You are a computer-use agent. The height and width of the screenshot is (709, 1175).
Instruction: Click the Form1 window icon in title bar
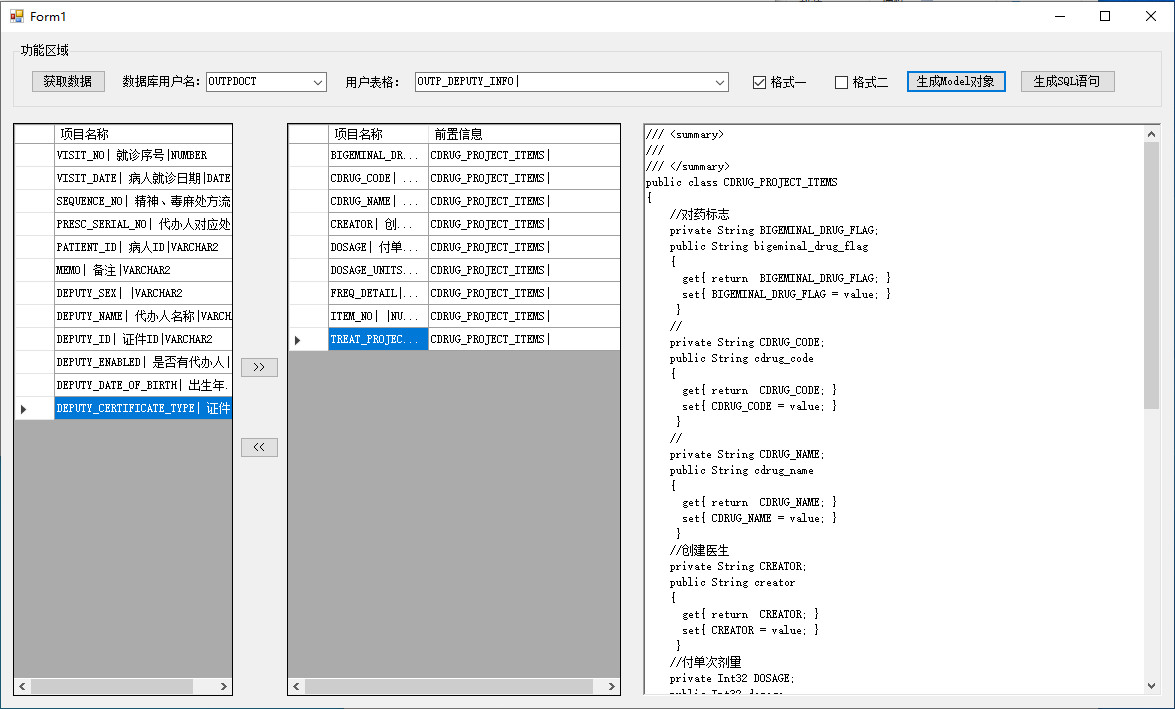(16, 16)
